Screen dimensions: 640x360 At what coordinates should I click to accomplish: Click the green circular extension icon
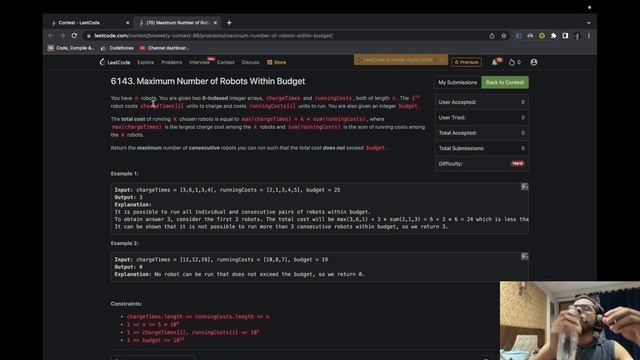pyautogui.click(x=542, y=36)
